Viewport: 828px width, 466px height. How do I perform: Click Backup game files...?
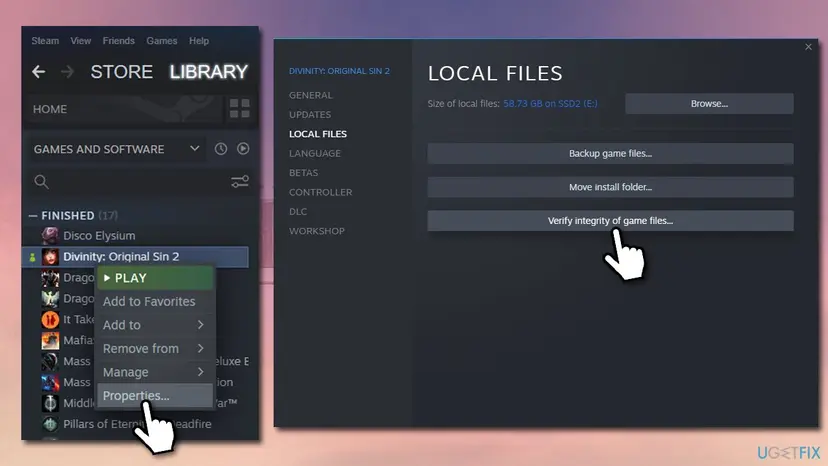click(x=610, y=153)
